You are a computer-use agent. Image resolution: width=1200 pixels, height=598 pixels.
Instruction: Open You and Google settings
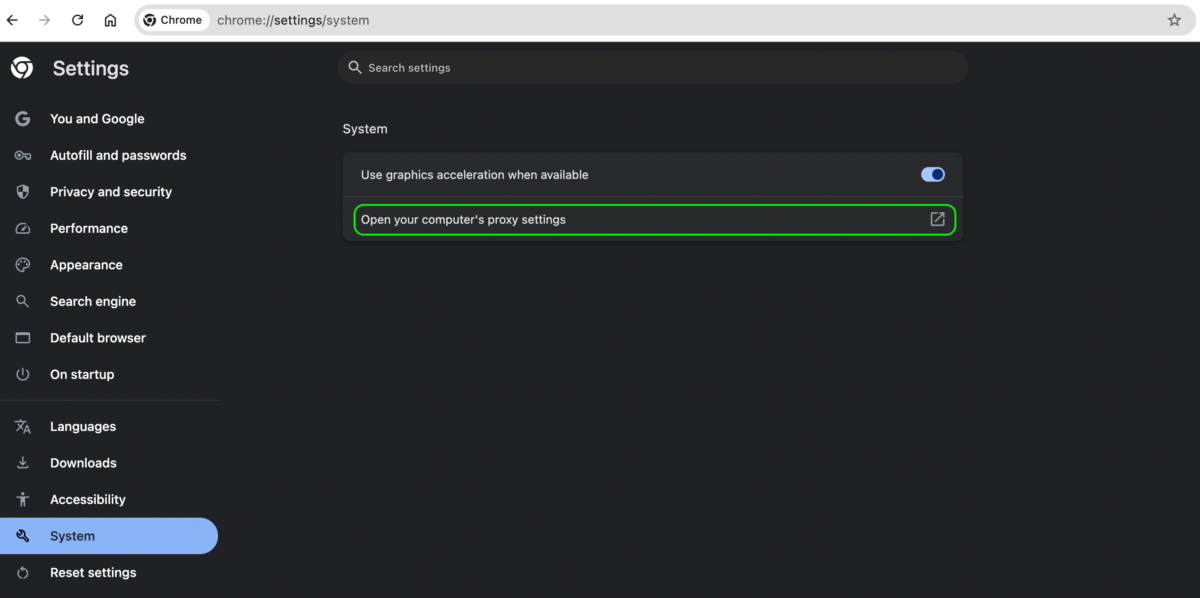coord(97,119)
